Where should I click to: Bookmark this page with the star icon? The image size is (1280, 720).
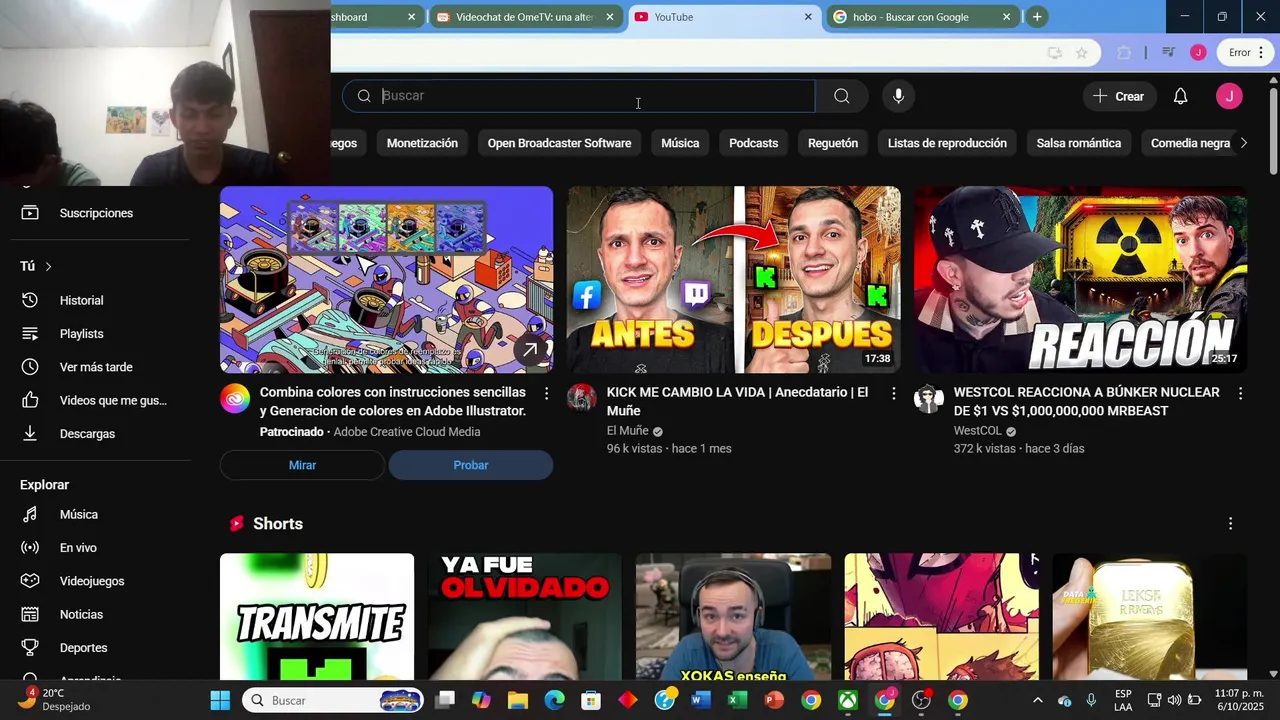click(x=1081, y=52)
